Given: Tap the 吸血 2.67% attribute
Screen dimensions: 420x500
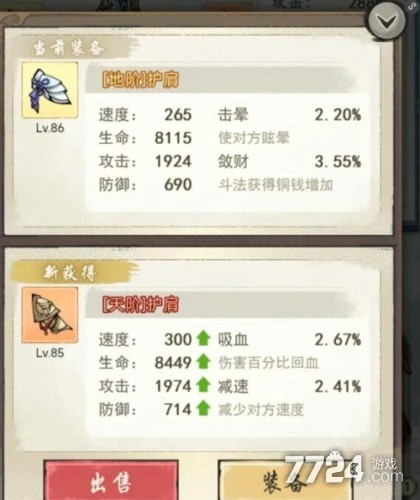Looking at the screenshot, I should click(x=289, y=340).
